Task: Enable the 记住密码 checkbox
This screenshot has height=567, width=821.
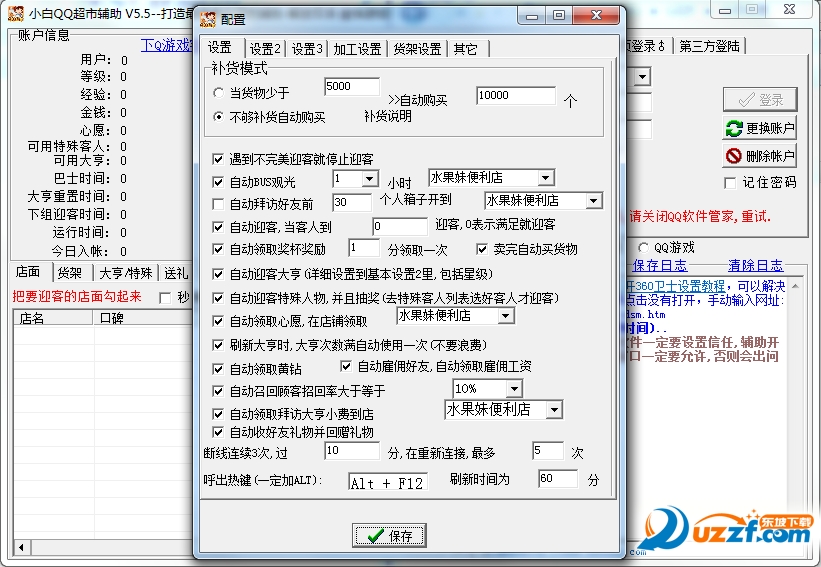Action: coord(730,183)
